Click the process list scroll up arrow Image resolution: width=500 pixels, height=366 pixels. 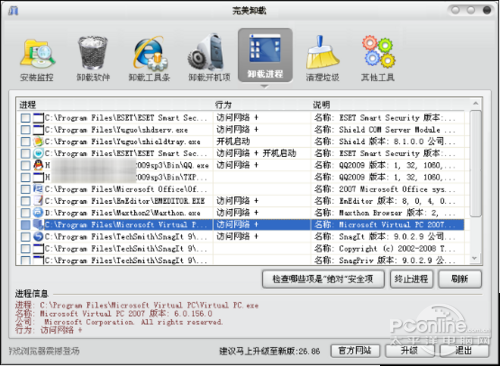pyautogui.click(x=476, y=103)
